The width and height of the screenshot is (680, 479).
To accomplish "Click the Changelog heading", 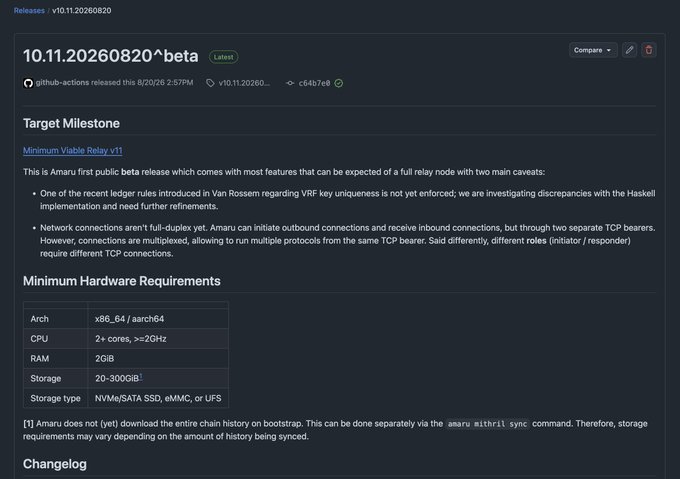I will (x=55, y=464).
